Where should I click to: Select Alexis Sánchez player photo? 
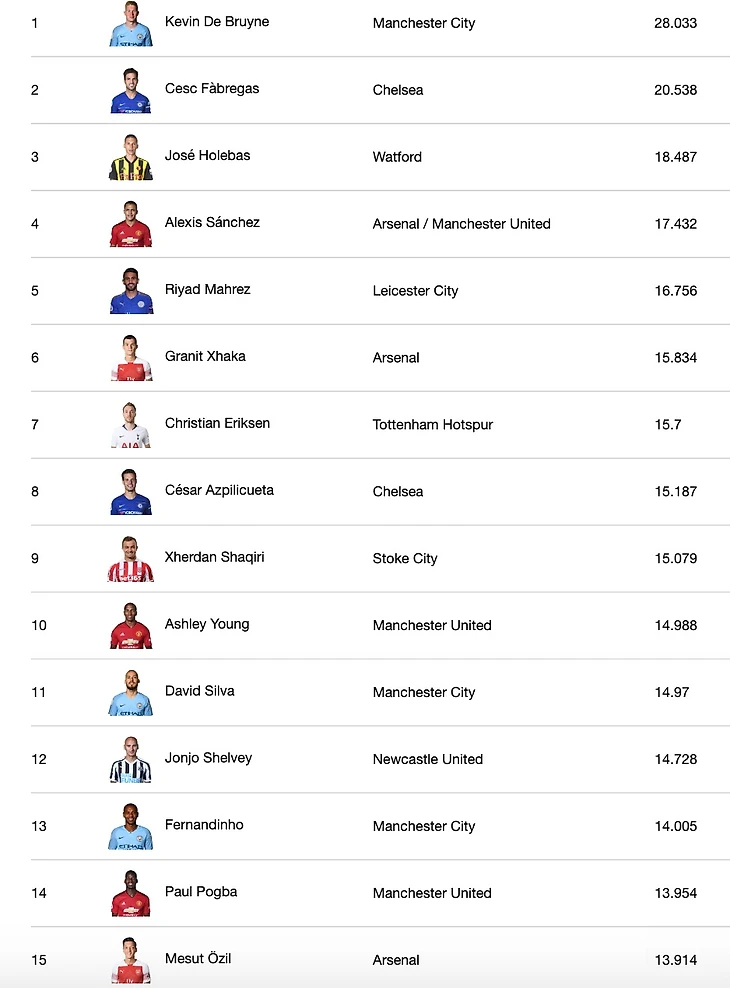click(131, 224)
